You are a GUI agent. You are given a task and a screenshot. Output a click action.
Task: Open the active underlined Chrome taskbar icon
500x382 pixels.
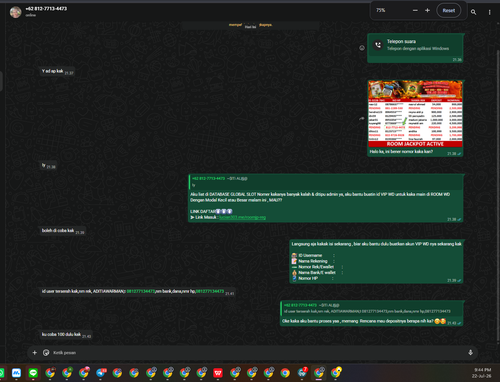click(319, 373)
